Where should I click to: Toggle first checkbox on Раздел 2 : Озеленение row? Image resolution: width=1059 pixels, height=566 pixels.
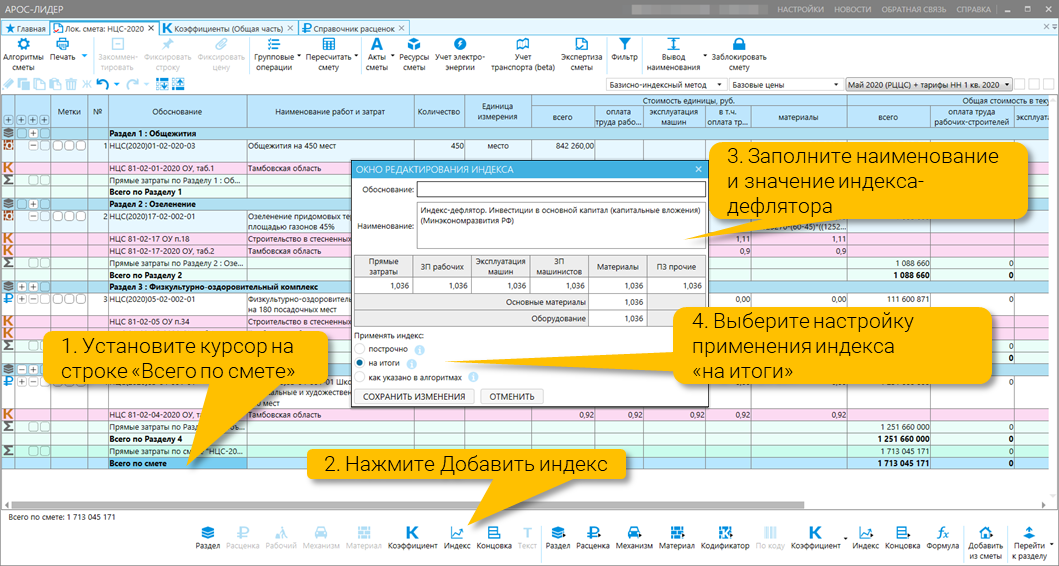tap(22, 204)
